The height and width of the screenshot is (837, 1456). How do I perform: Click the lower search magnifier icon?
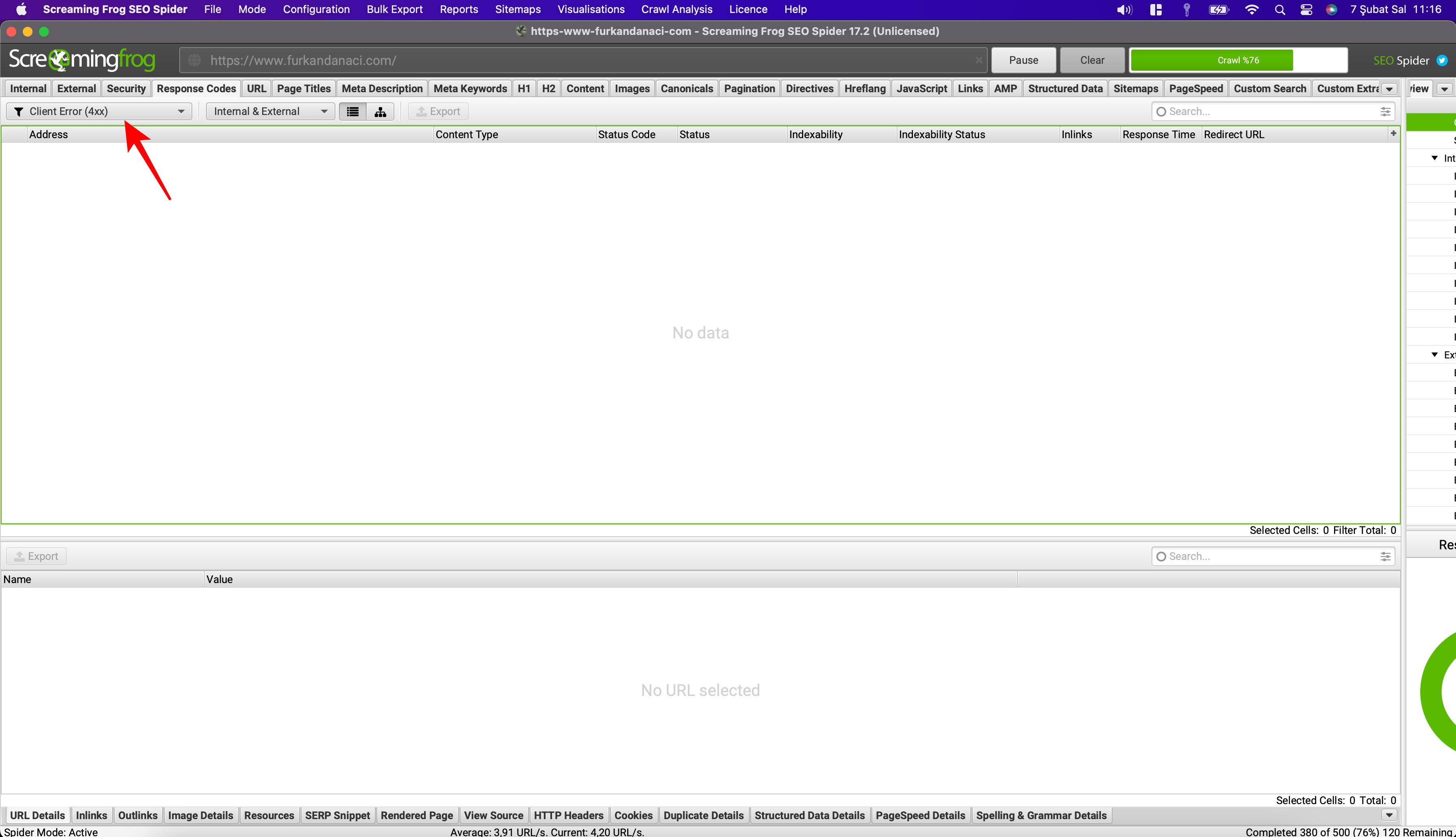[x=1161, y=557]
